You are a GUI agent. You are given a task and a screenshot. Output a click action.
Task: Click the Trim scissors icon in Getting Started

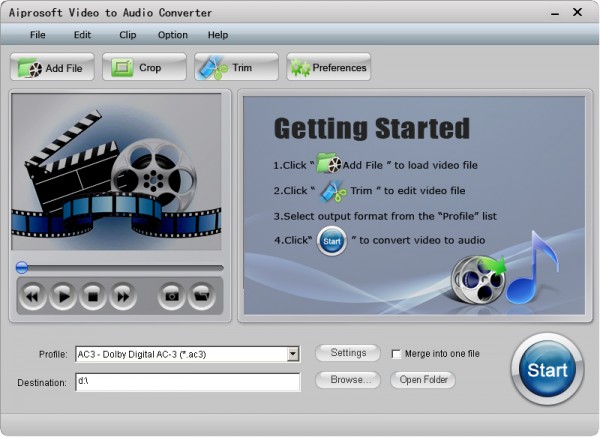(x=333, y=191)
